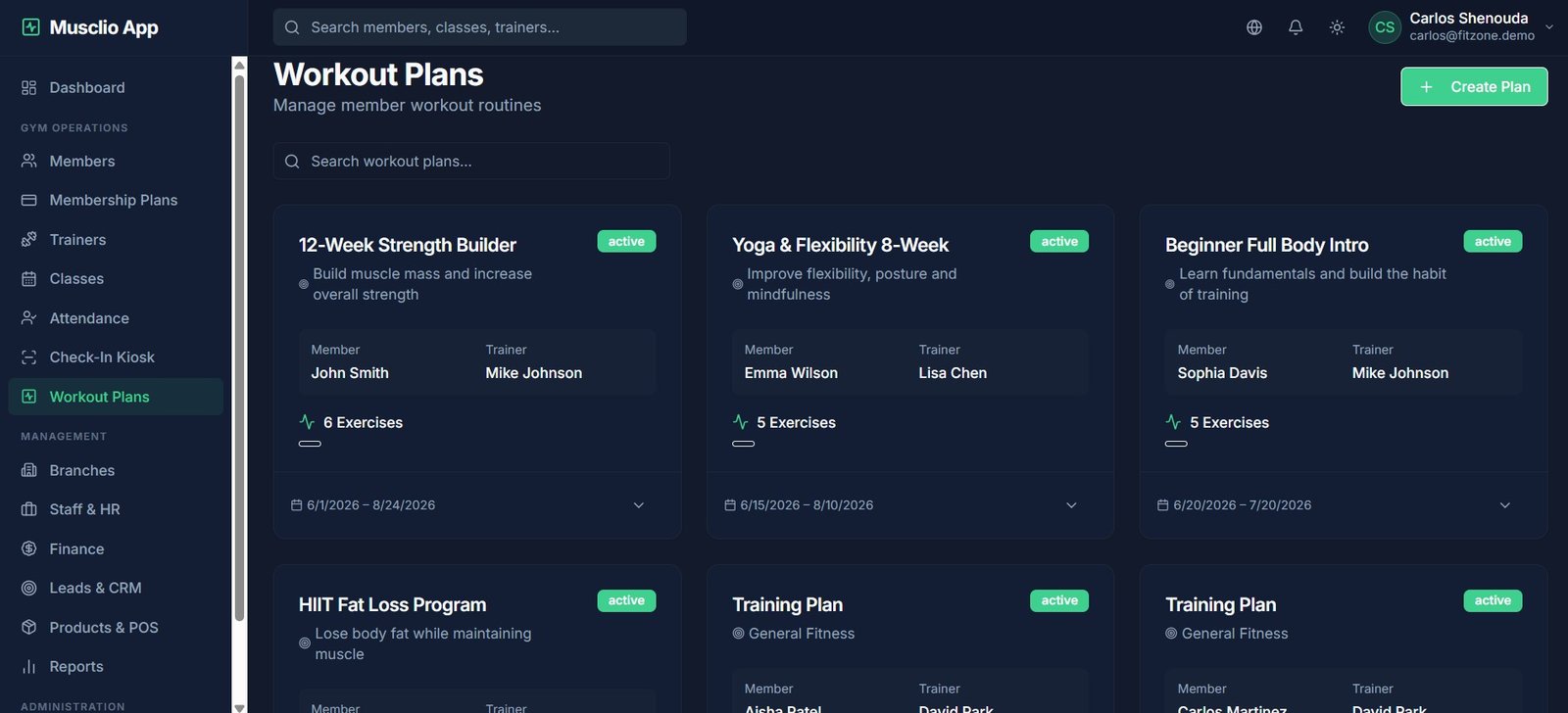1568x713 pixels.
Task: Click the Workout Plans sidebar icon
Action: 29,397
